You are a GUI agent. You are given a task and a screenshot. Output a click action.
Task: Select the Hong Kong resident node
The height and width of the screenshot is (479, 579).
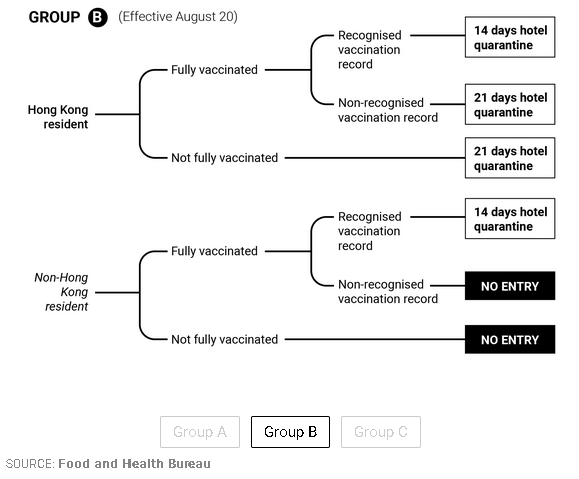click(x=58, y=117)
